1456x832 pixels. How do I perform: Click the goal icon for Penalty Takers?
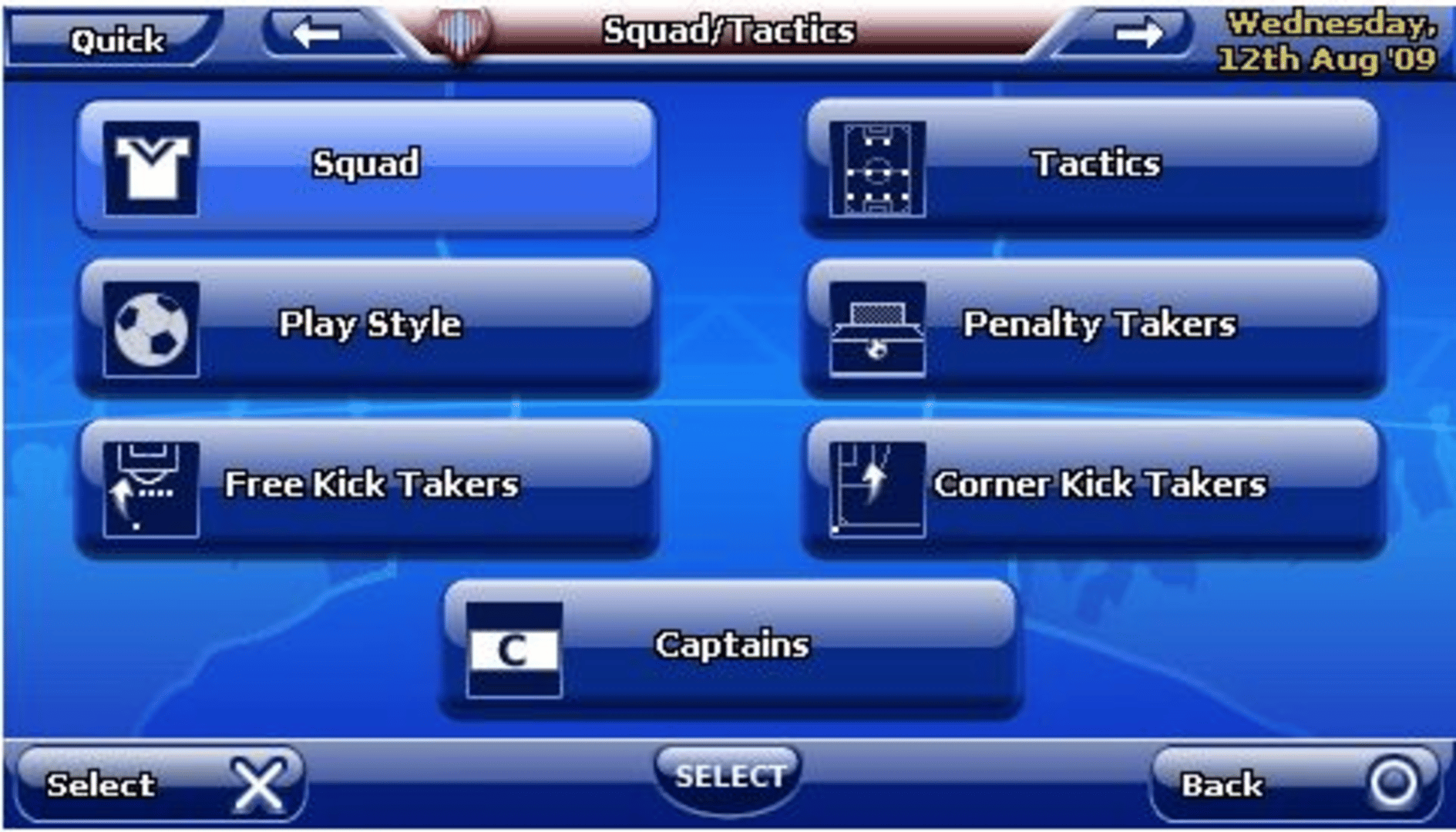(877, 329)
